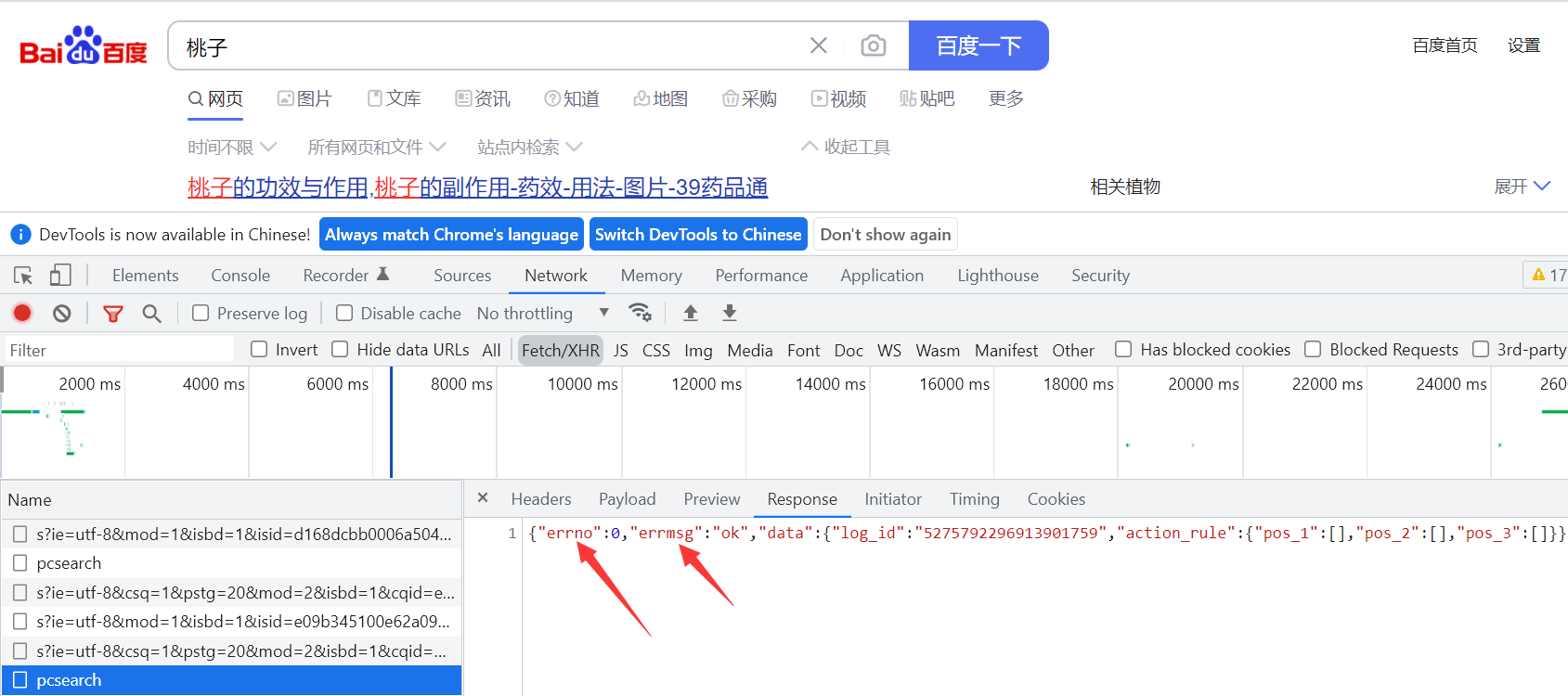Viewport: 1568px width, 696px height.
Task: Click the Don't show again button
Action: point(886,235)
